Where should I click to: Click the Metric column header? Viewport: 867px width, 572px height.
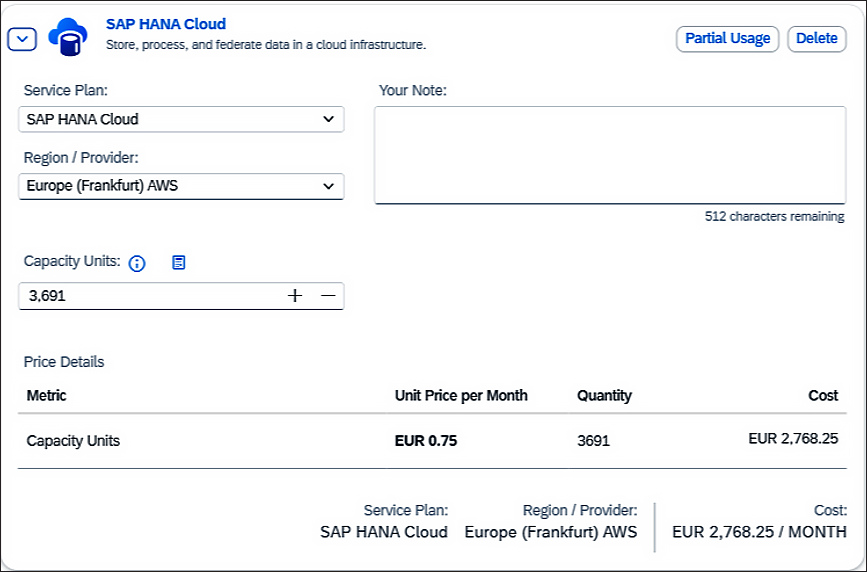pos(46,396)
